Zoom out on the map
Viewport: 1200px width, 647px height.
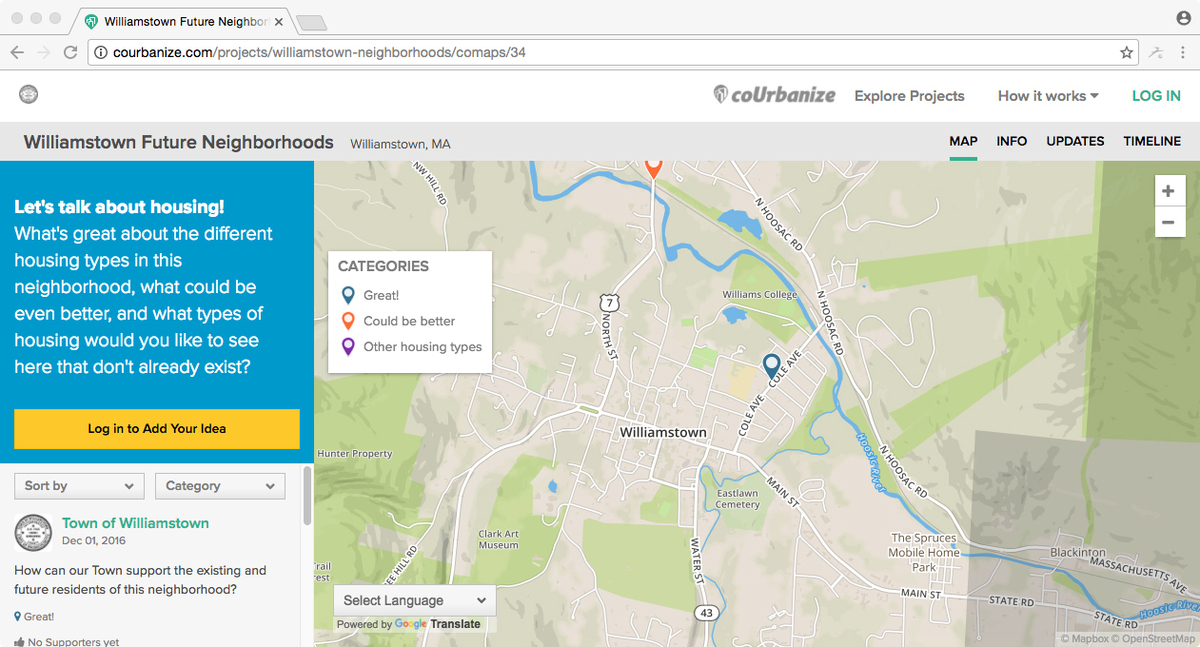tap(1168, 222)
